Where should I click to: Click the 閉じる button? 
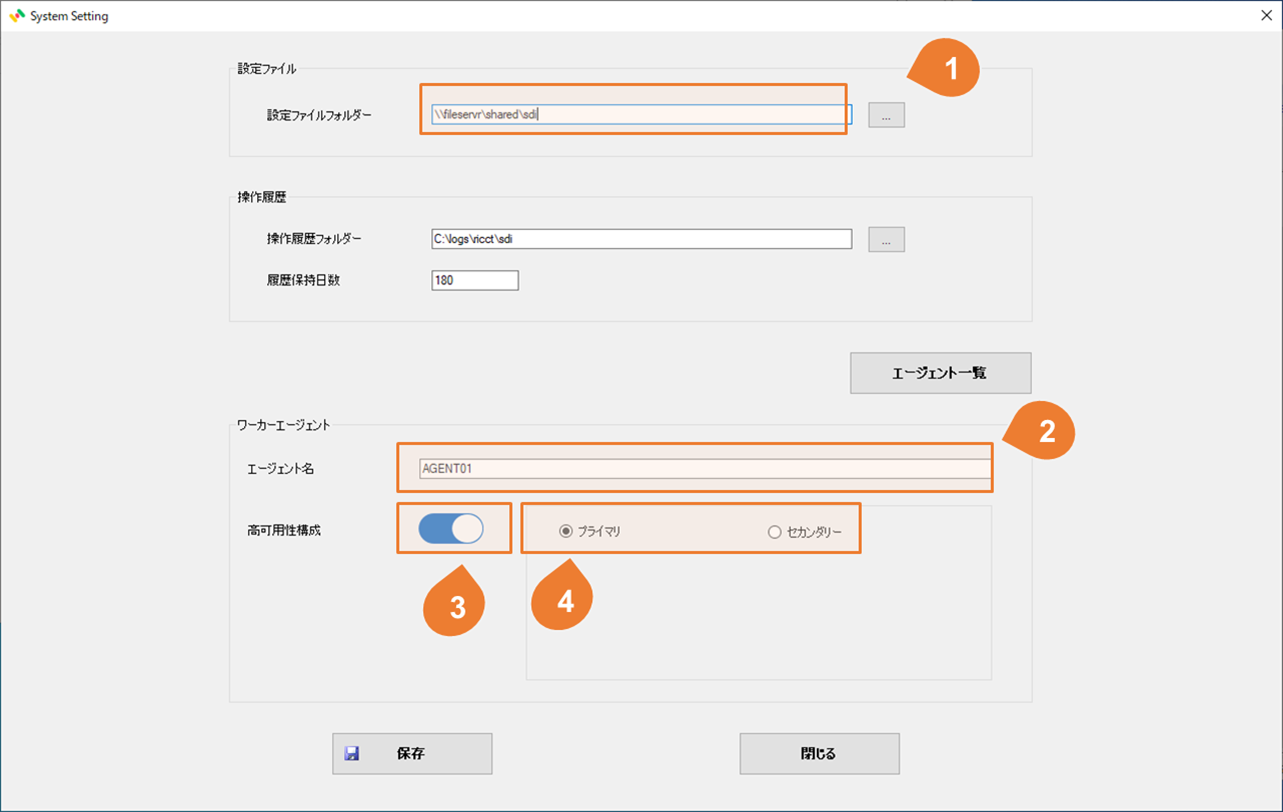(819, 754)
